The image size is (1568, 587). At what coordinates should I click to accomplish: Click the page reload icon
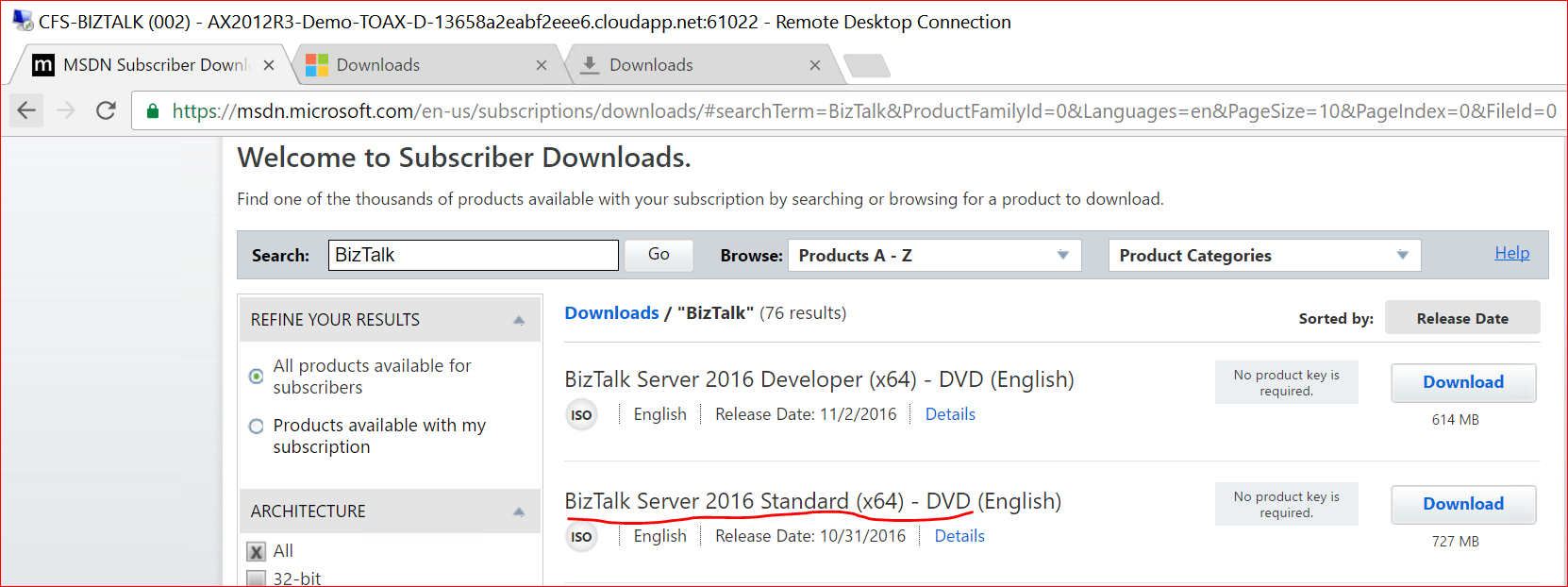tap(106, 110)
